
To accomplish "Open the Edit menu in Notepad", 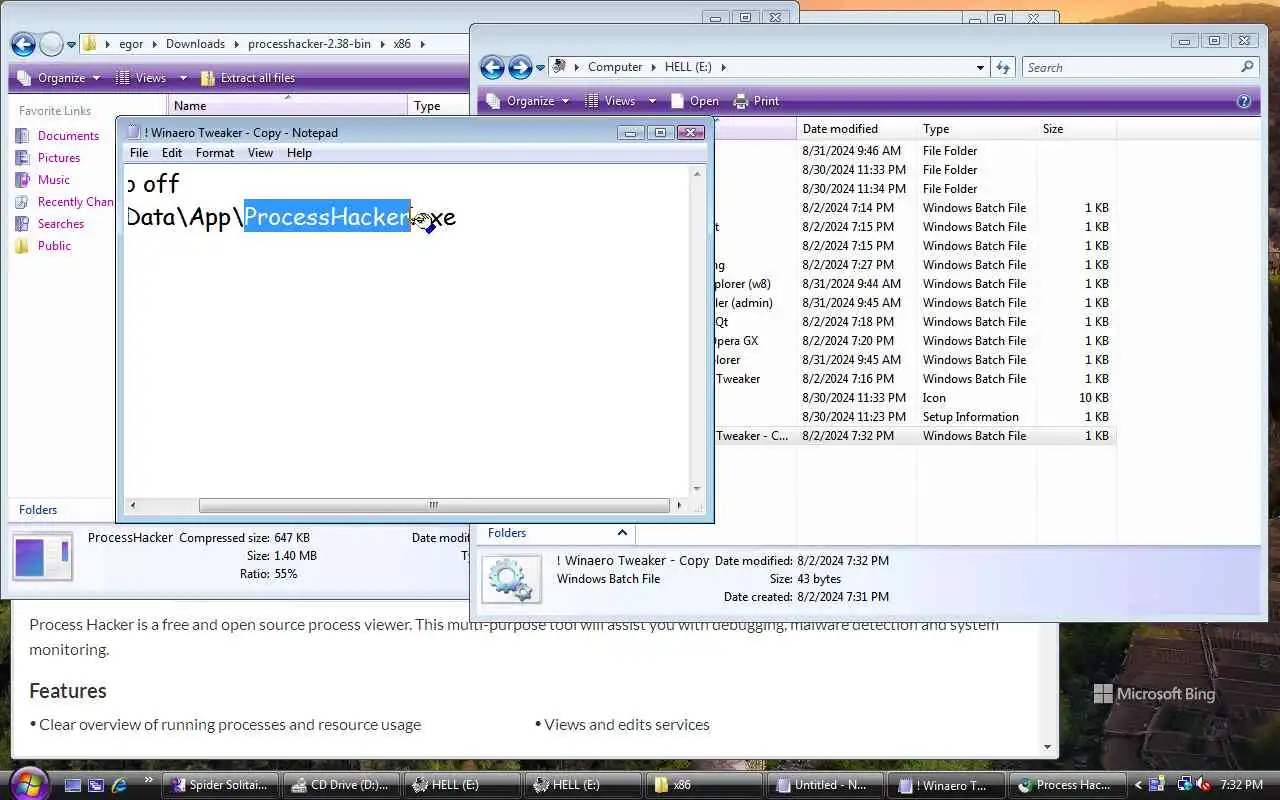I will coord(172,153).
